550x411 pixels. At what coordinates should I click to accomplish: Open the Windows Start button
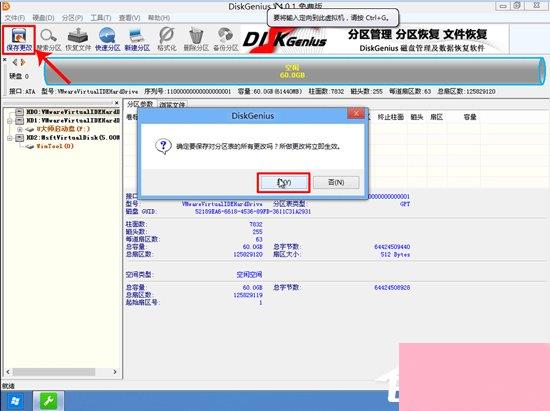pyautogui.click(x=14, y=401)
